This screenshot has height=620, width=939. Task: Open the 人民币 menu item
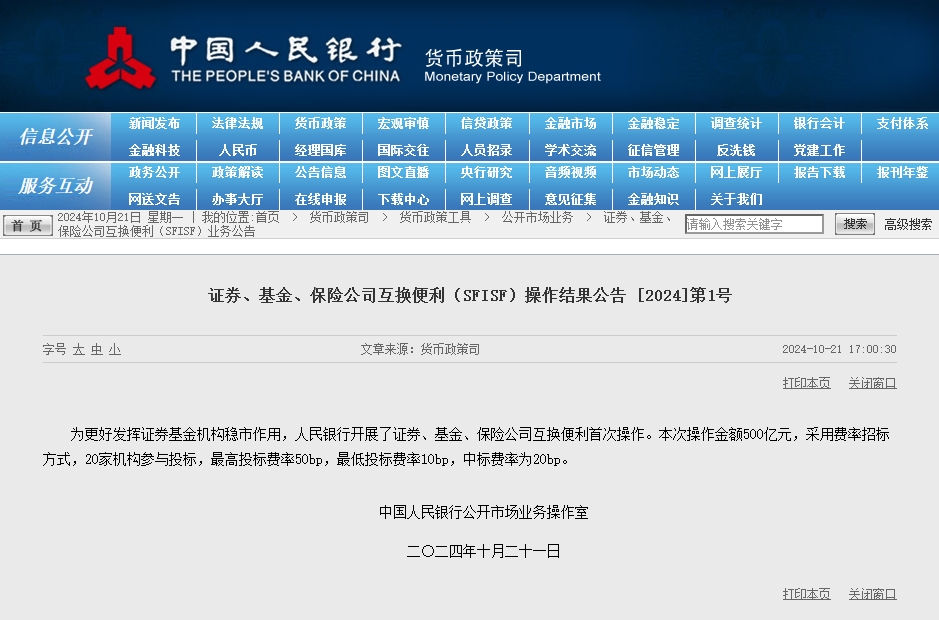pyautogui.click(x=237, y=150)
